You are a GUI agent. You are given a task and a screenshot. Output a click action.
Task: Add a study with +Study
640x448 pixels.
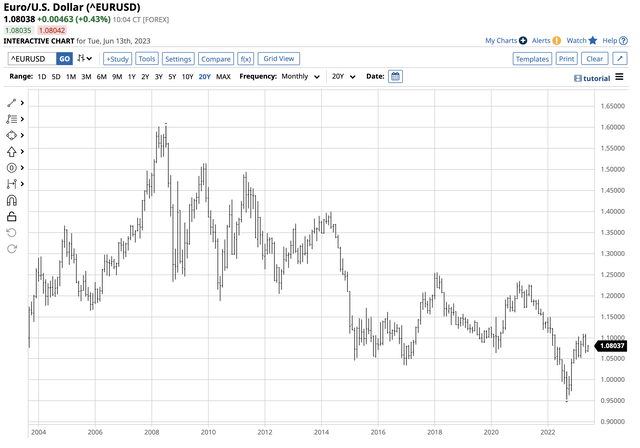click(118, 59)
